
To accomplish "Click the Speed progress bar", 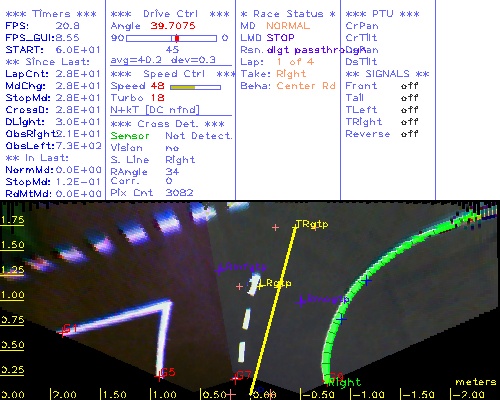I will coord(195,87).
